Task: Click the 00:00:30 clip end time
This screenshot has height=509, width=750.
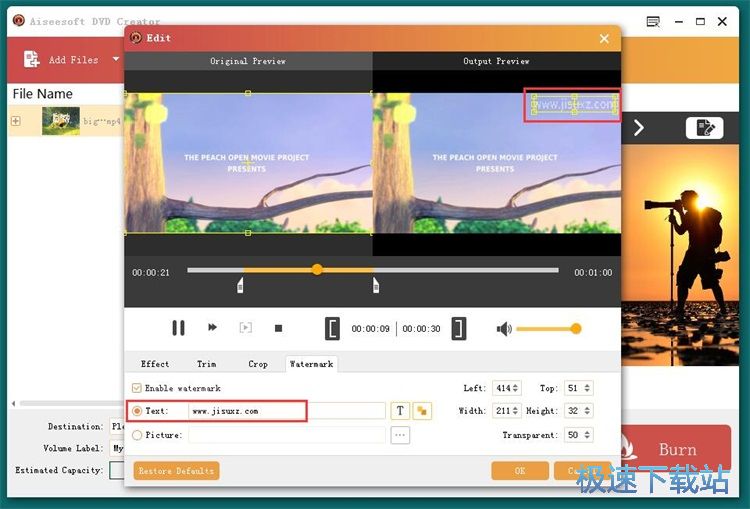Action: [x=421, y=329]
